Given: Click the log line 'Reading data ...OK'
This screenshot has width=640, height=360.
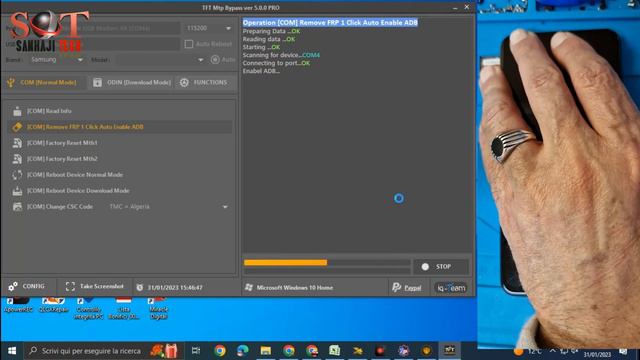Looking at the screenshot, I should tap(269, 39).
